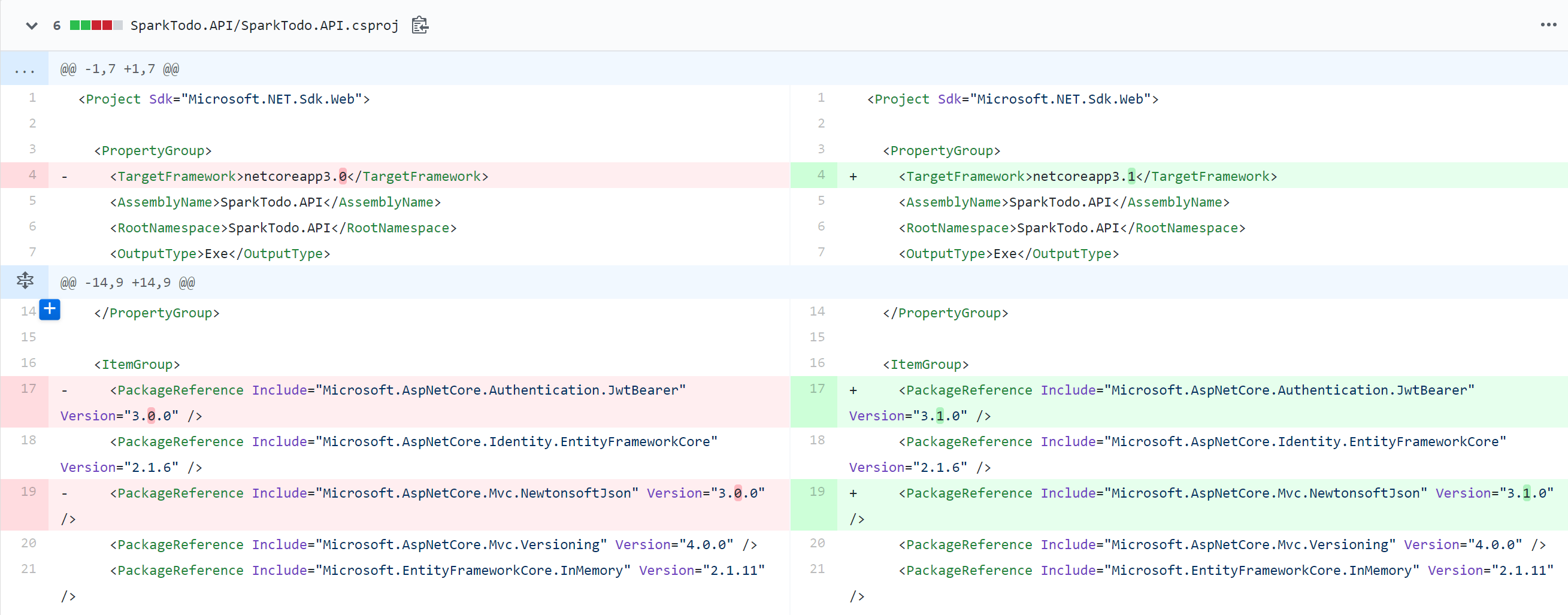1568x615 pixels.
Task: Collapse the SparkTodo.API.csproj file diff
Action: click(x=32, y=26)
